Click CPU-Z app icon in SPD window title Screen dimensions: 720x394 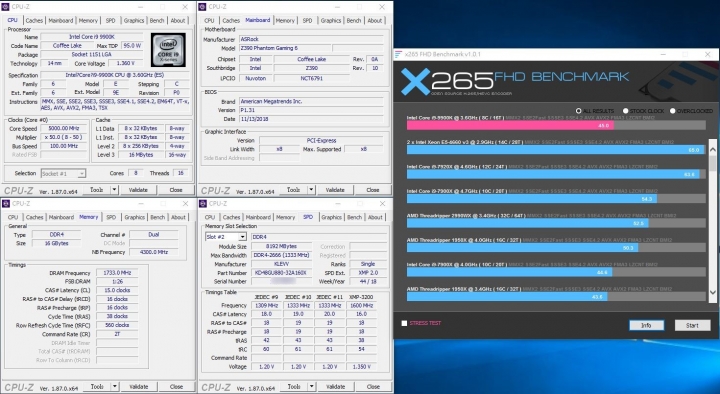(x=202, y=203)
